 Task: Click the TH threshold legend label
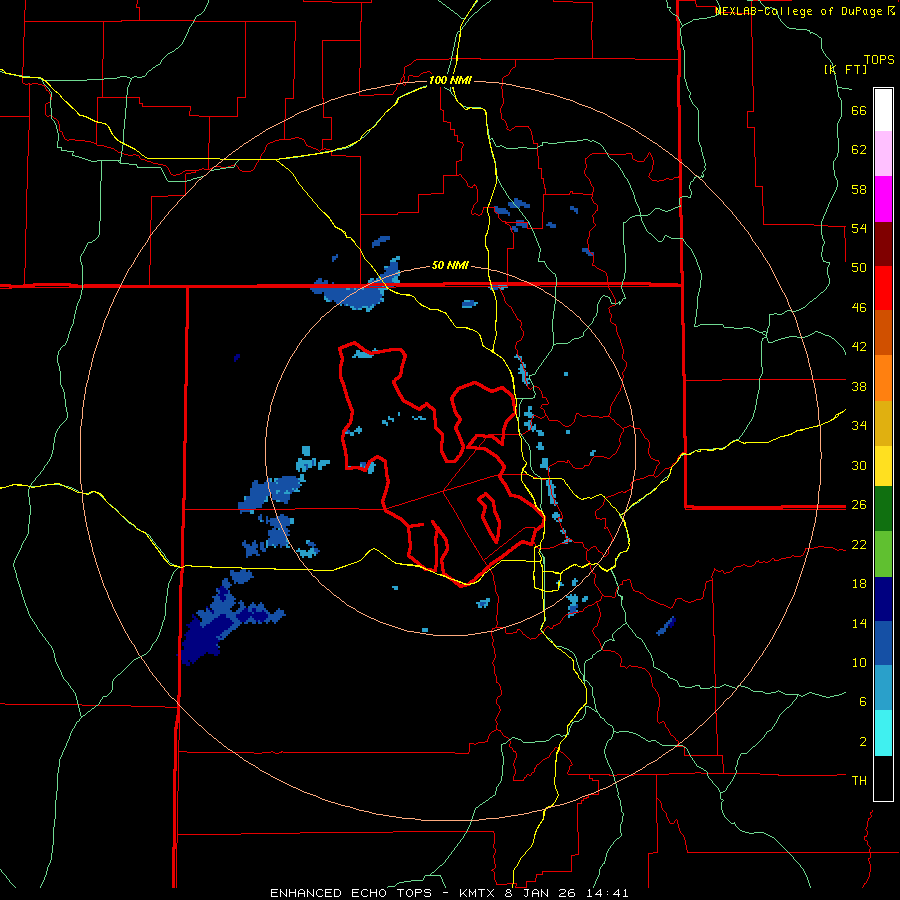pyautogui.click(x=859, y=781)
